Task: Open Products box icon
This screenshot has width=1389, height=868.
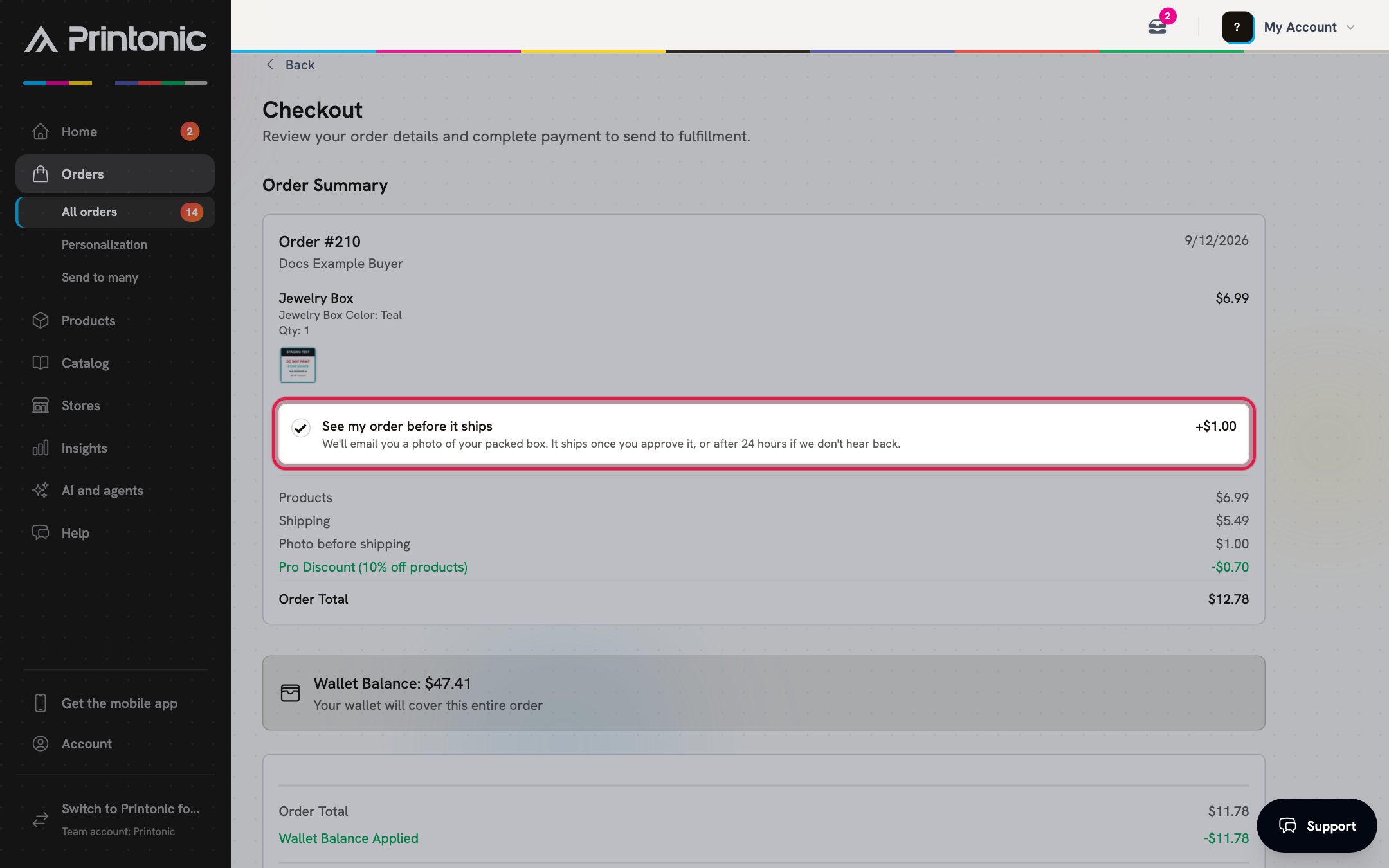Action: (41, 320)
